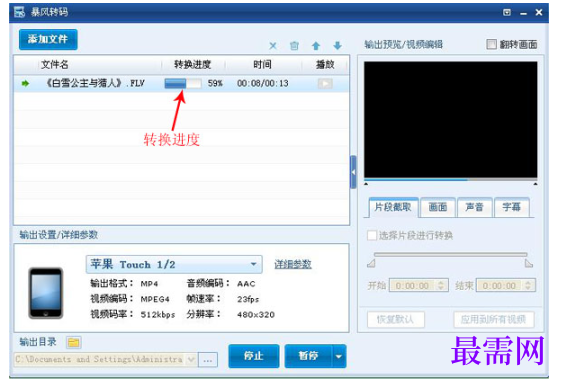This screenshot has height=382, width=563.
Task: Click the clip range slider track
Action: [x=451, y=255]
